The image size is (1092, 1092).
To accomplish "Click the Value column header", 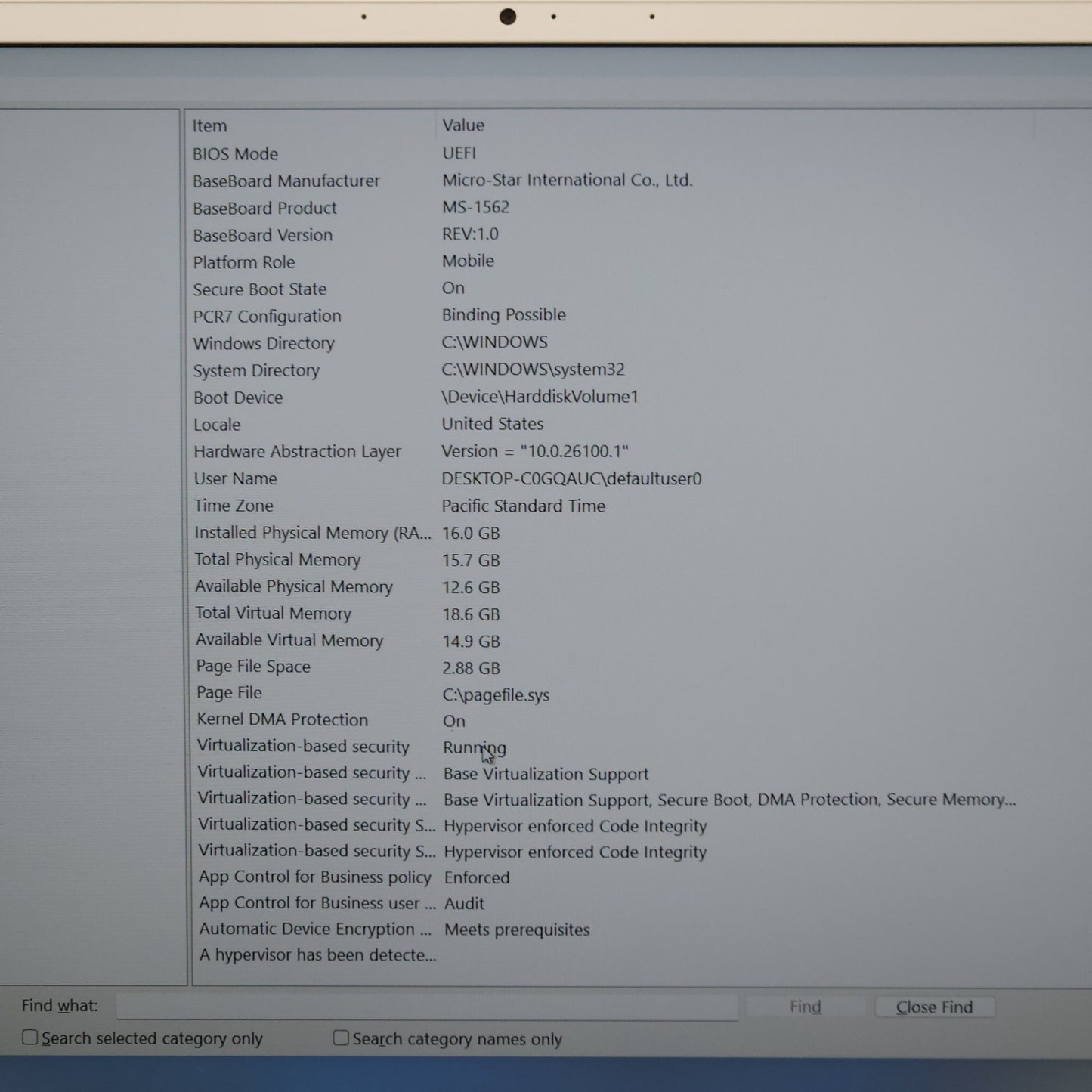I will click(463, 125).
